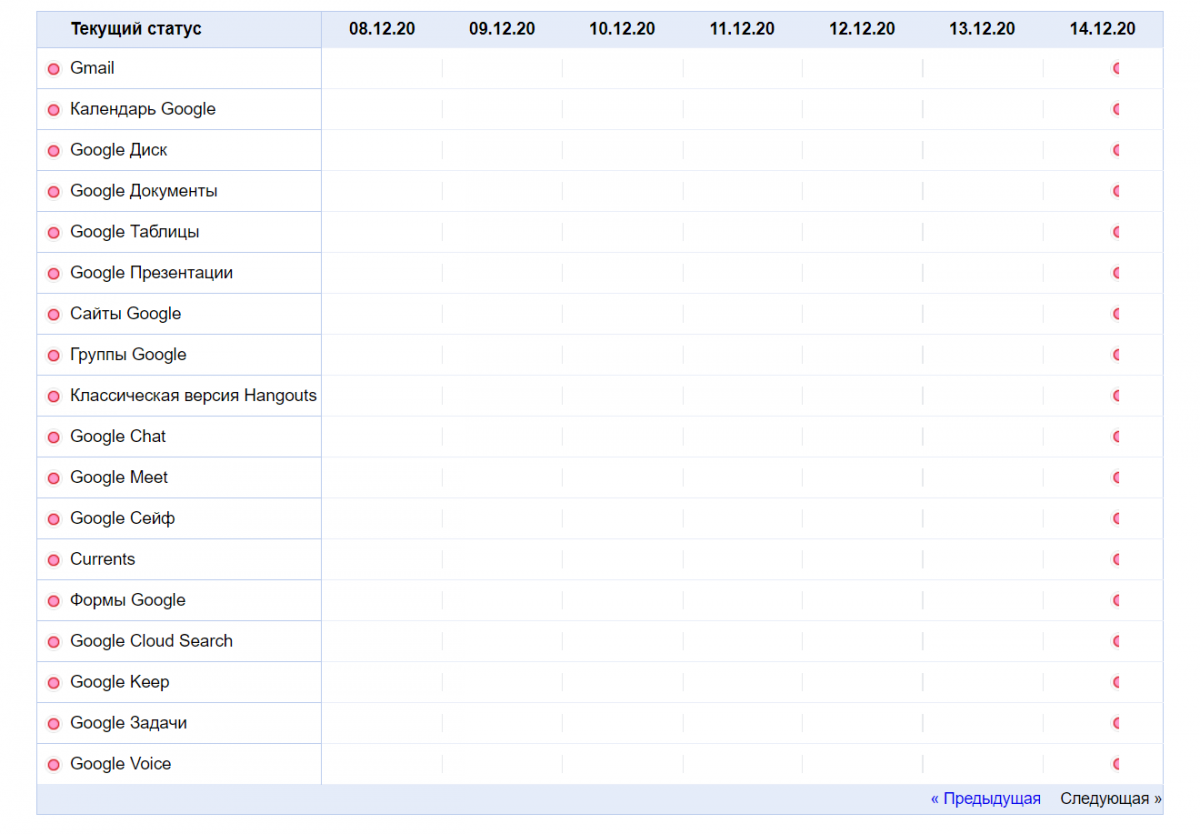Open the 14.12.20 incident marker for Google Документы
This screenshot has height=834, width=1200.
pos(1116,191)
